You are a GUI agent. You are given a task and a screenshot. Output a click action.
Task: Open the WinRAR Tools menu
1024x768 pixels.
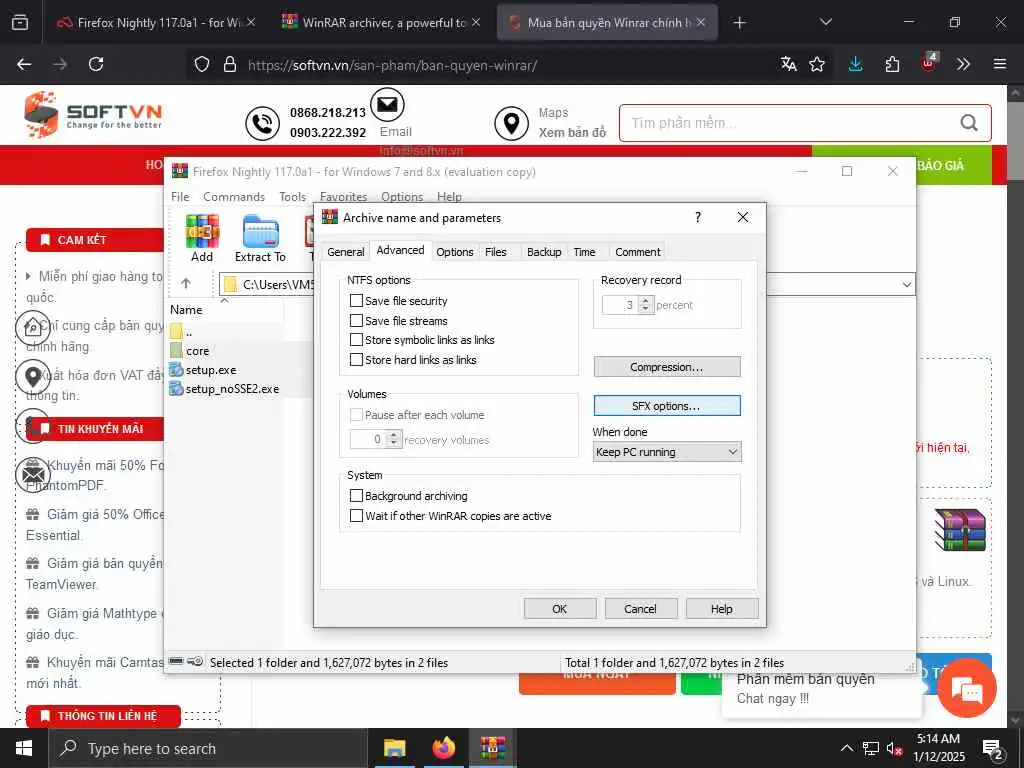(293, 197)
